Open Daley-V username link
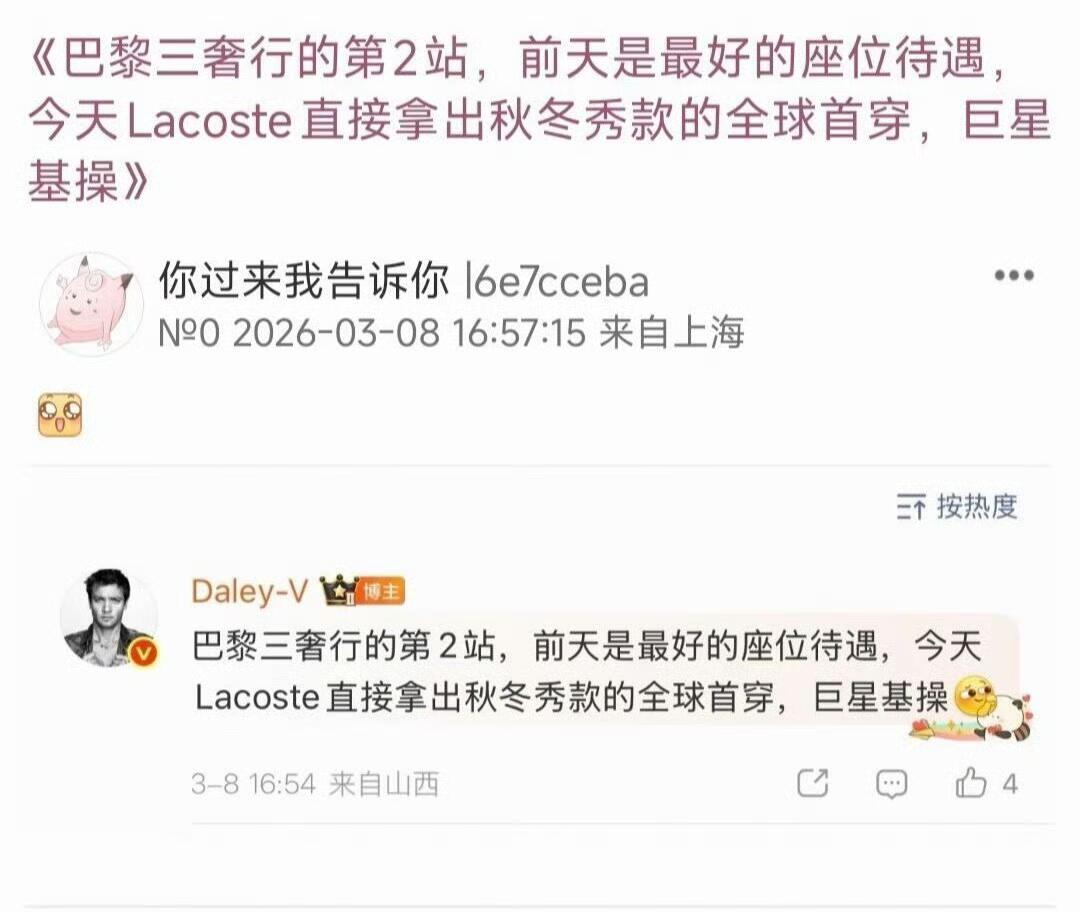This screenshot has width=1080, height=912. 249,591
